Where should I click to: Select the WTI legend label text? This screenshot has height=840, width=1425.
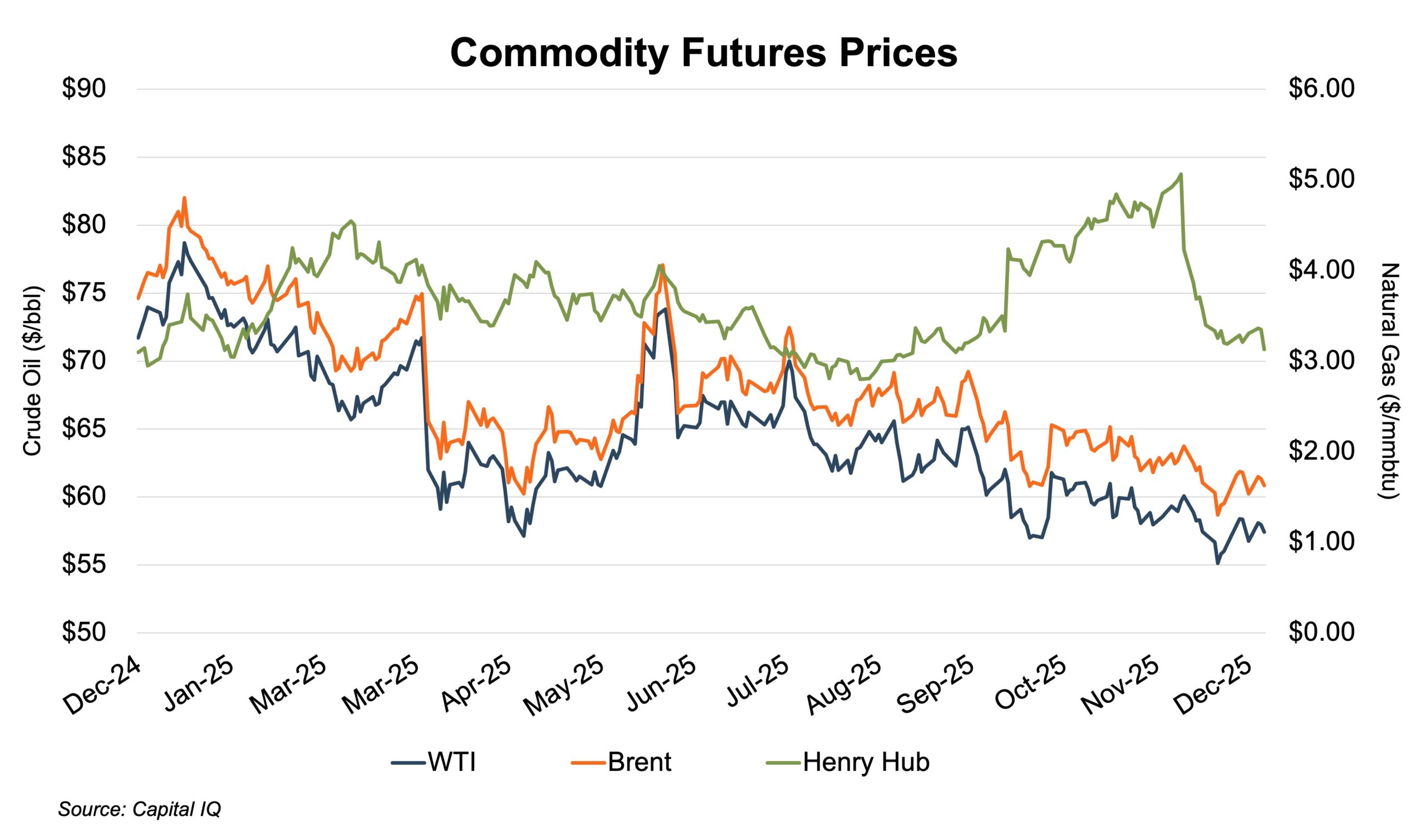[x=451, y=763]
